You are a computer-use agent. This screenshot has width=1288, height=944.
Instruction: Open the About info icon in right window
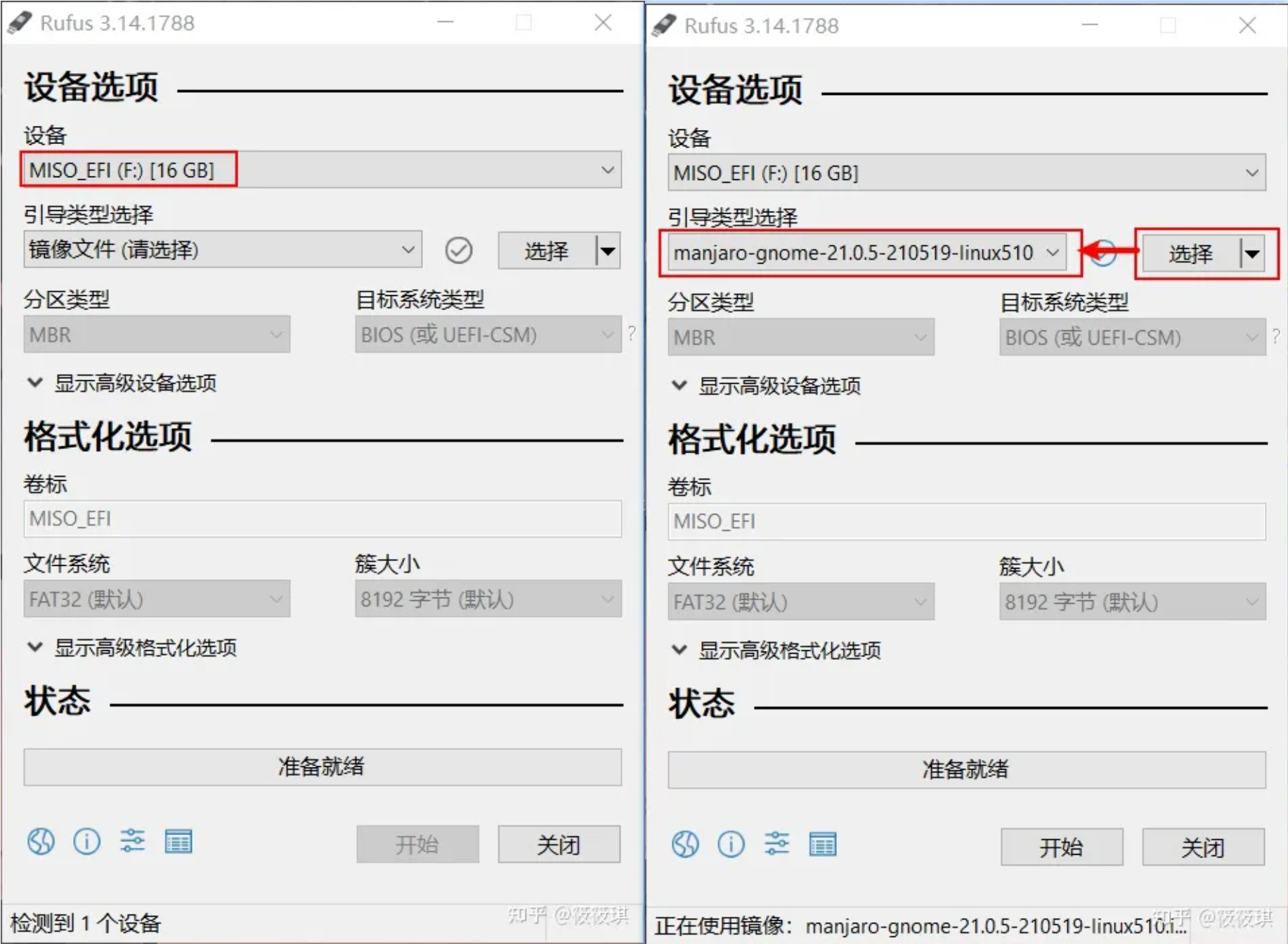731,843
